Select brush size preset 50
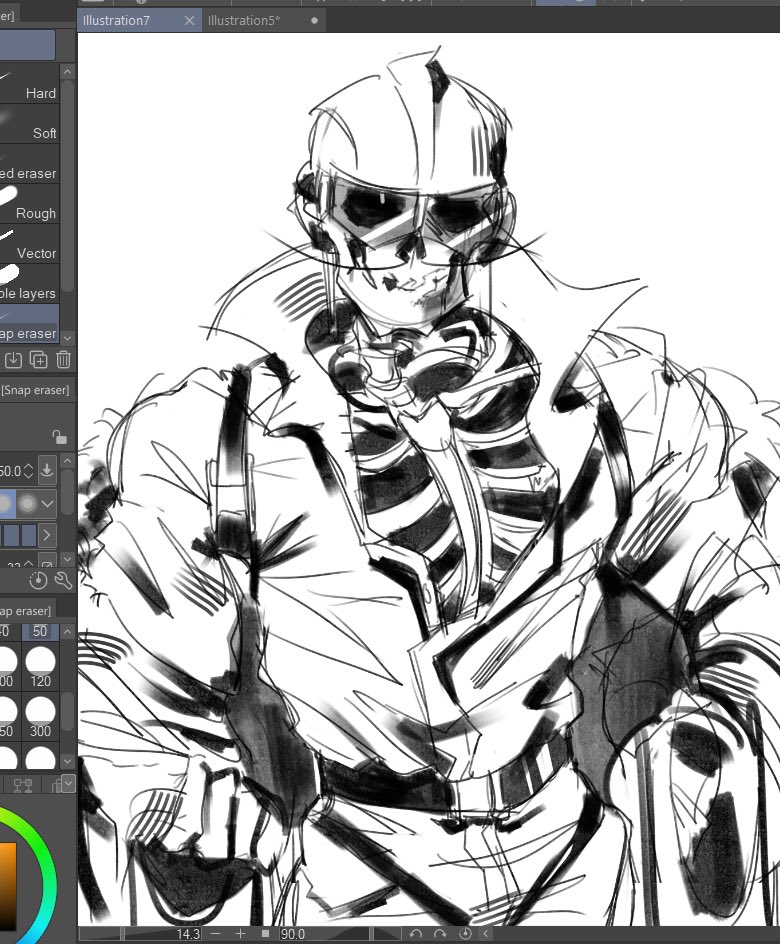 (x=40, y=632)
